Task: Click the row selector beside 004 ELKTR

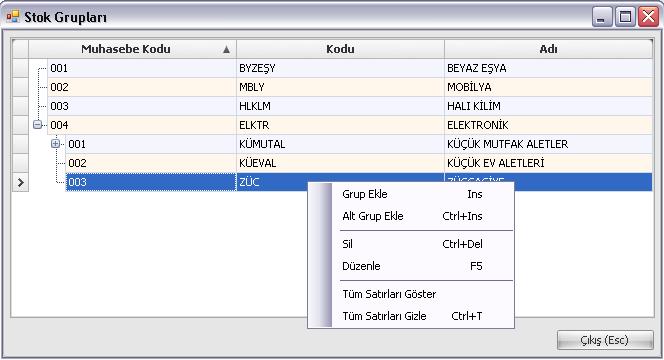Action: coord(20,125)
